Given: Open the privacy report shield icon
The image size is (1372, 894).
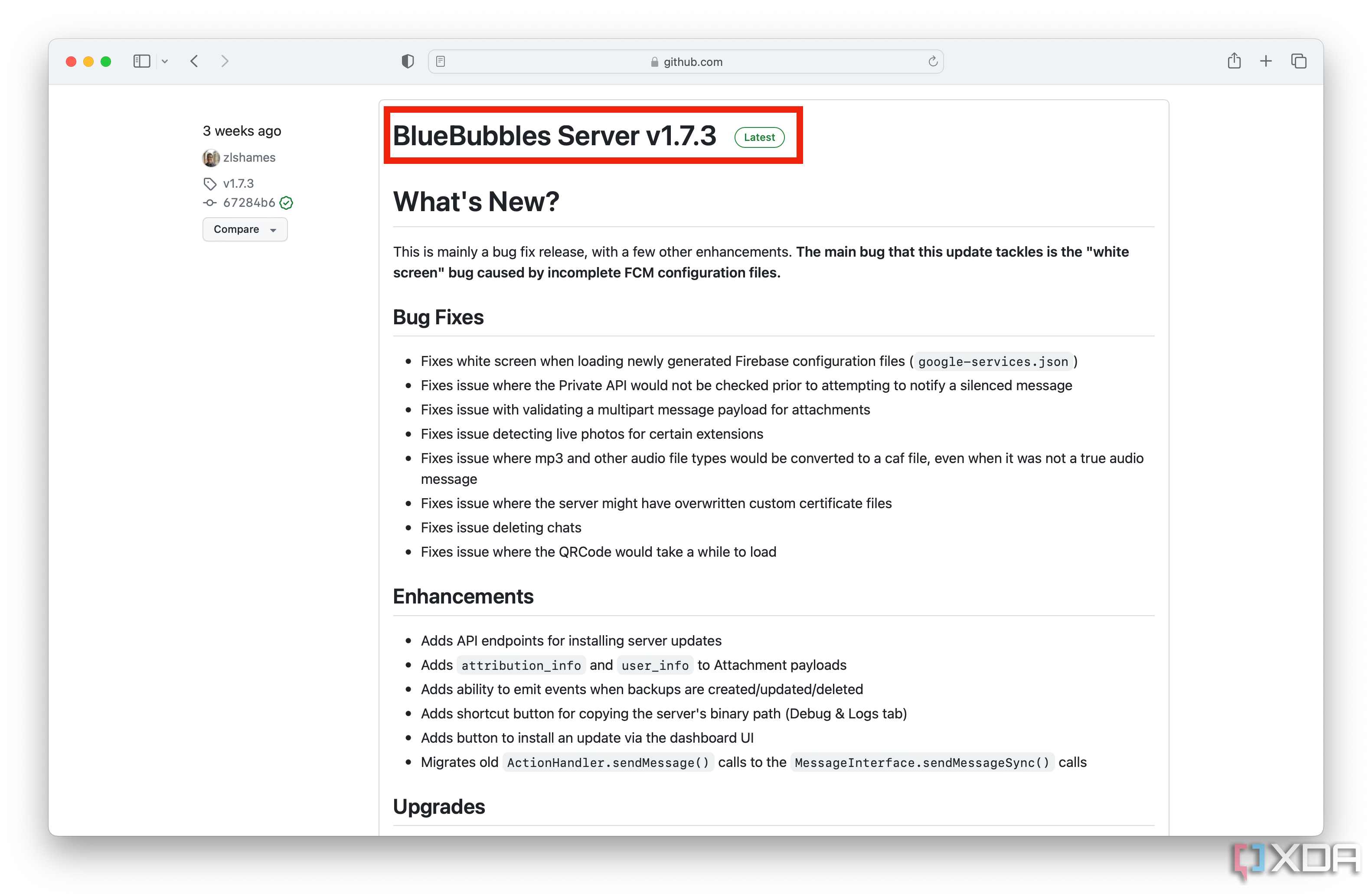Looking at the screenshot, I should (408, 61).
